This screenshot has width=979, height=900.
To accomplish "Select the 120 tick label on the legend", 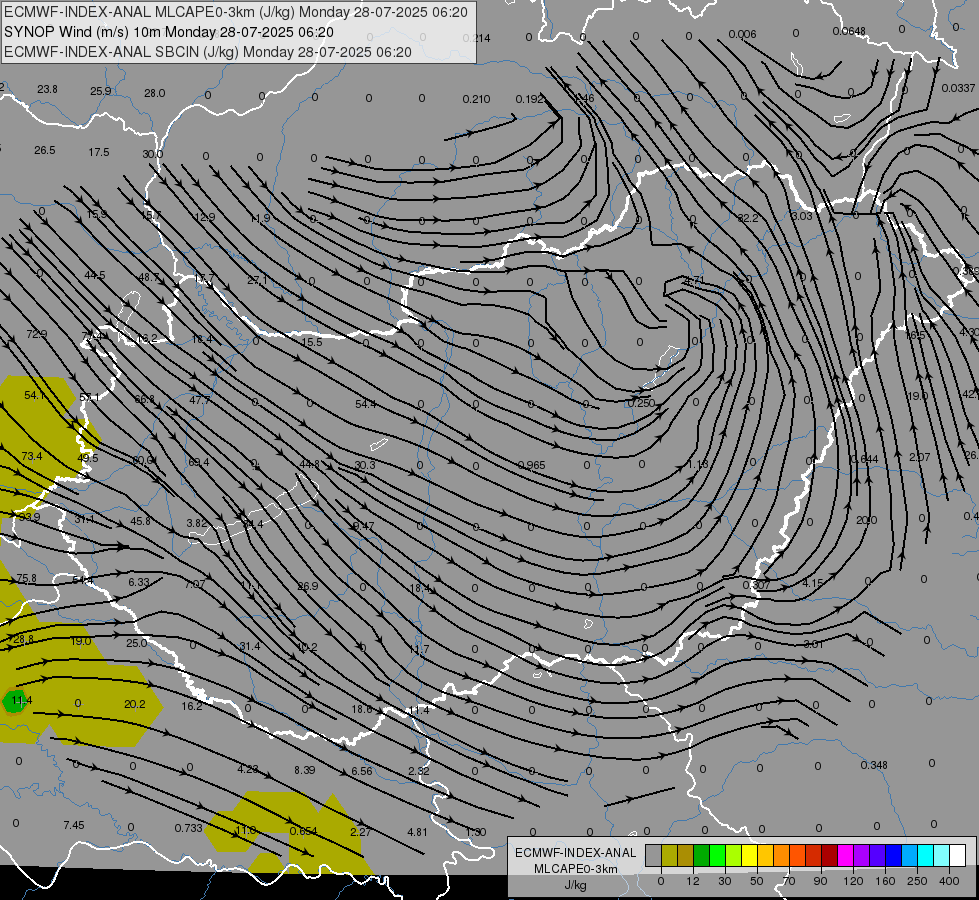I will pyautogui.click(x=853, y=881).
